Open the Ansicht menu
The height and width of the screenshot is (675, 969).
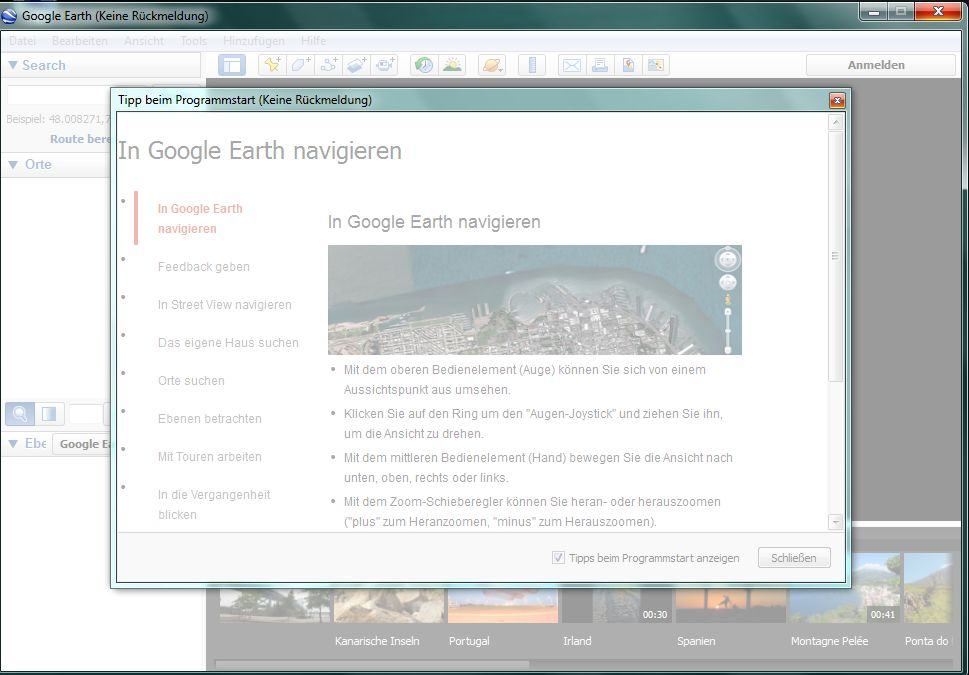[x=144, y=41]
